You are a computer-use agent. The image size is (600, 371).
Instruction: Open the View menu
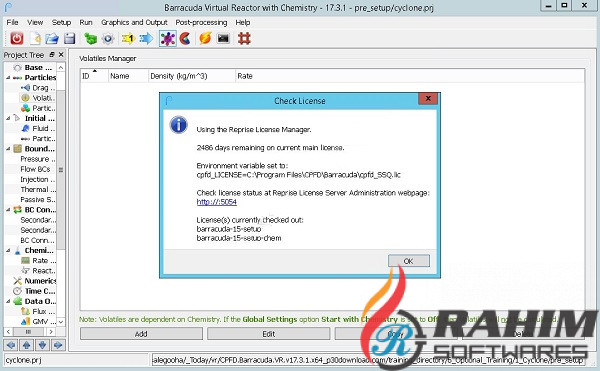[x=35, y=23]
